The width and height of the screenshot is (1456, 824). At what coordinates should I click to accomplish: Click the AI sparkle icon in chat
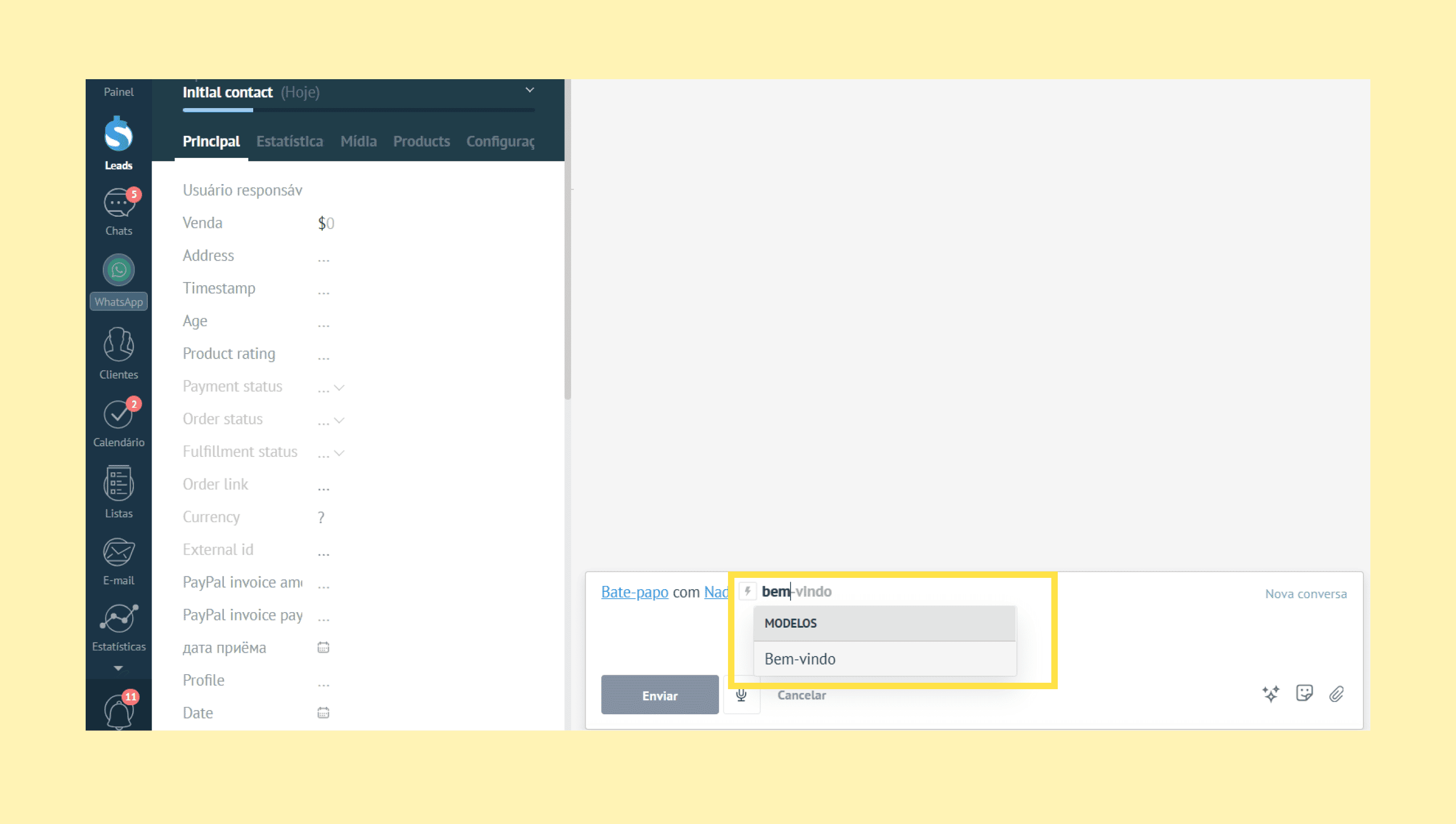pos(1270,694)
